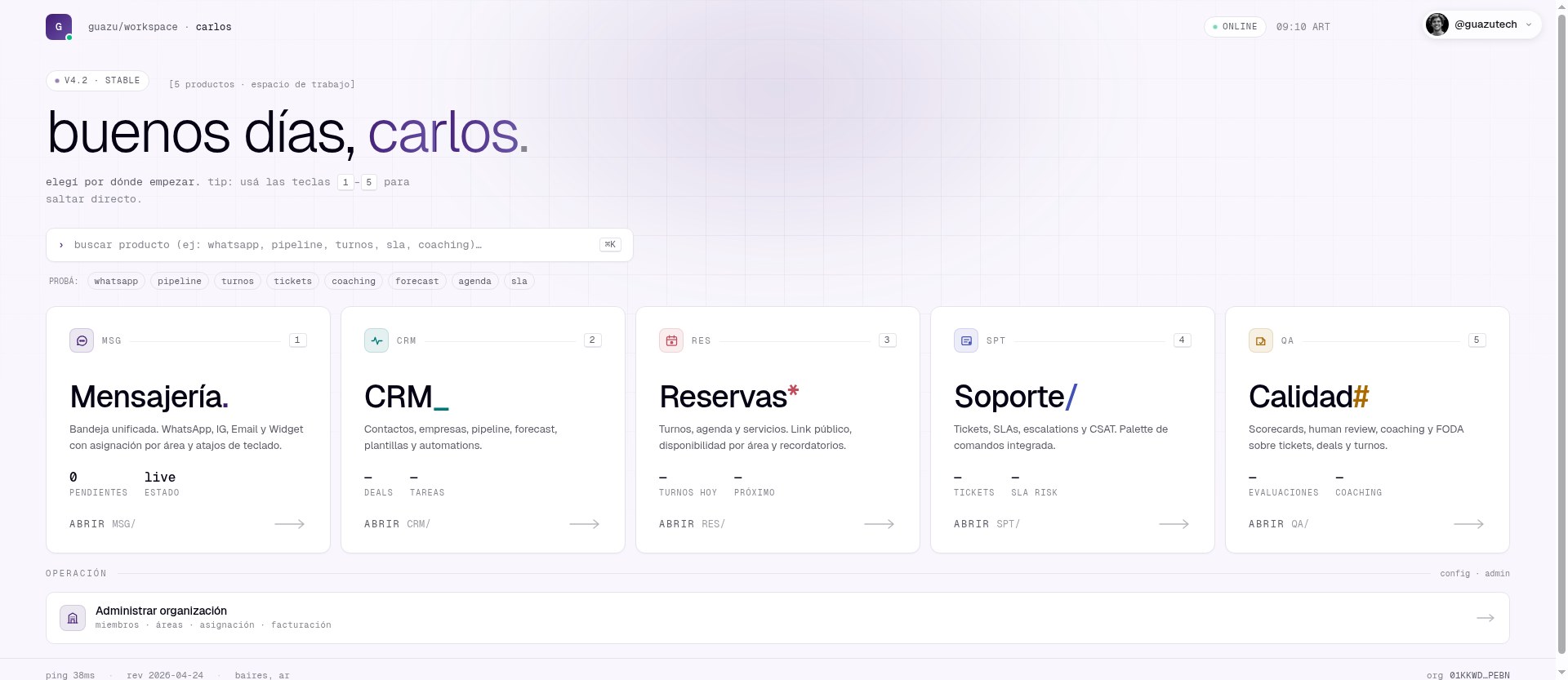Click the number 4 badge on Soporte card
The height and width of the screenshot is (680, 1568).
(1182, 340)
